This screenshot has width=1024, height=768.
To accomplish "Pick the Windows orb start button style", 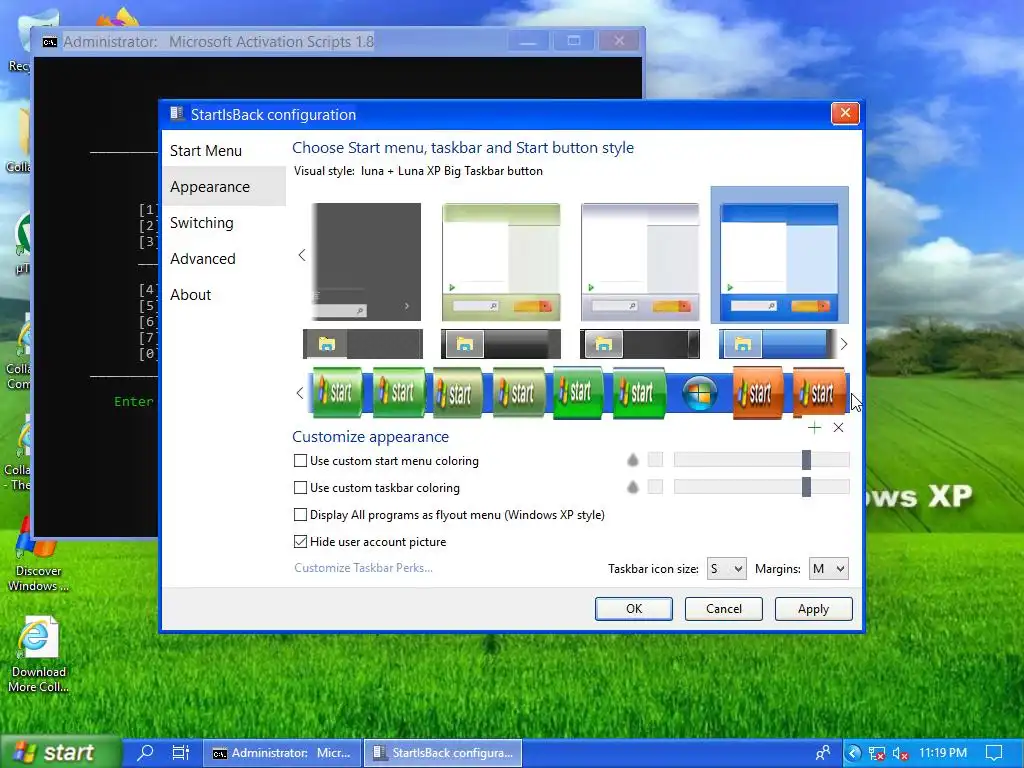I will (699, 393).
